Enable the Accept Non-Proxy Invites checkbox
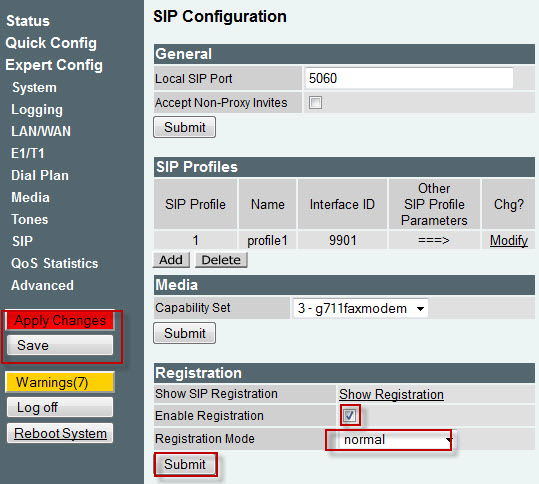Viewport: 539px width, 484px height. 315,102
